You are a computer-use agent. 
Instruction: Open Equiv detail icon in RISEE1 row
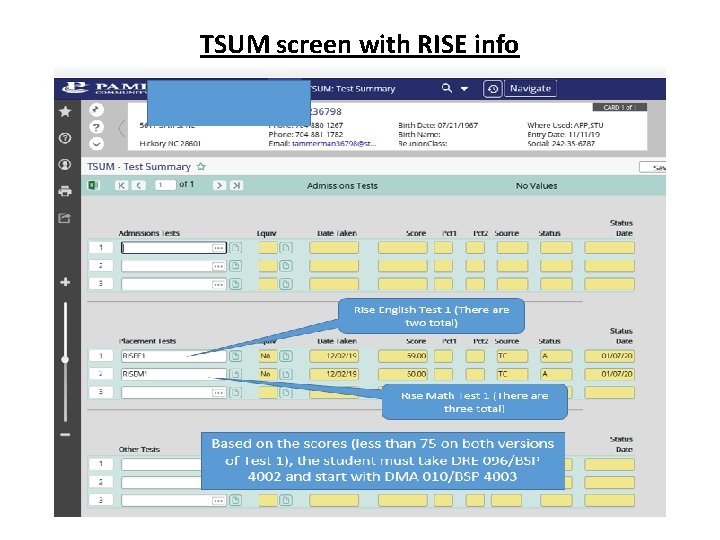[286, 356]
